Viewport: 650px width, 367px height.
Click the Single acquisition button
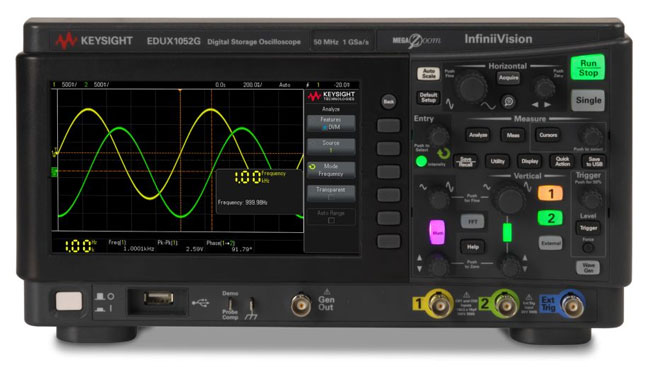click(588, 100)
